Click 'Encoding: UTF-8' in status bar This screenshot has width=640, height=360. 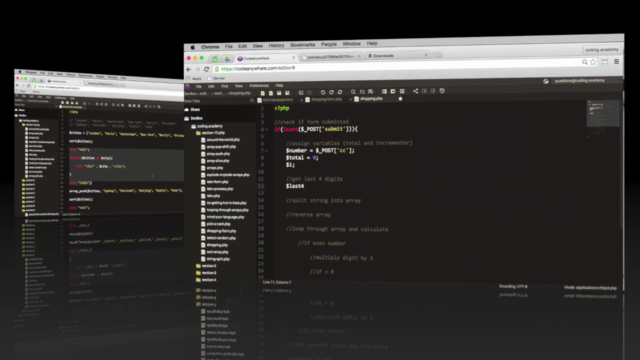pyautogui.click(x=513, y=287)
